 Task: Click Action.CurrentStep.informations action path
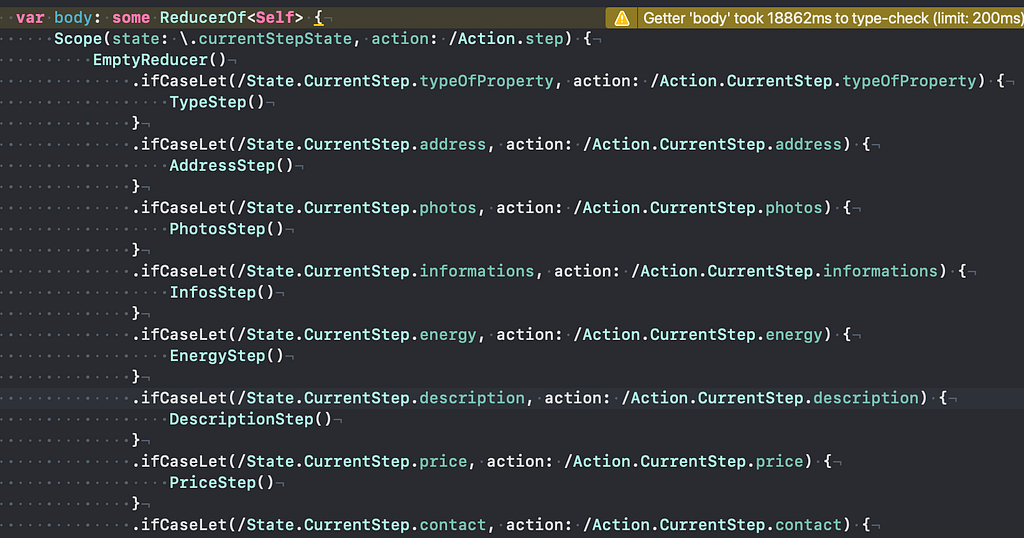pyautogui.click(x=784, y=271)
